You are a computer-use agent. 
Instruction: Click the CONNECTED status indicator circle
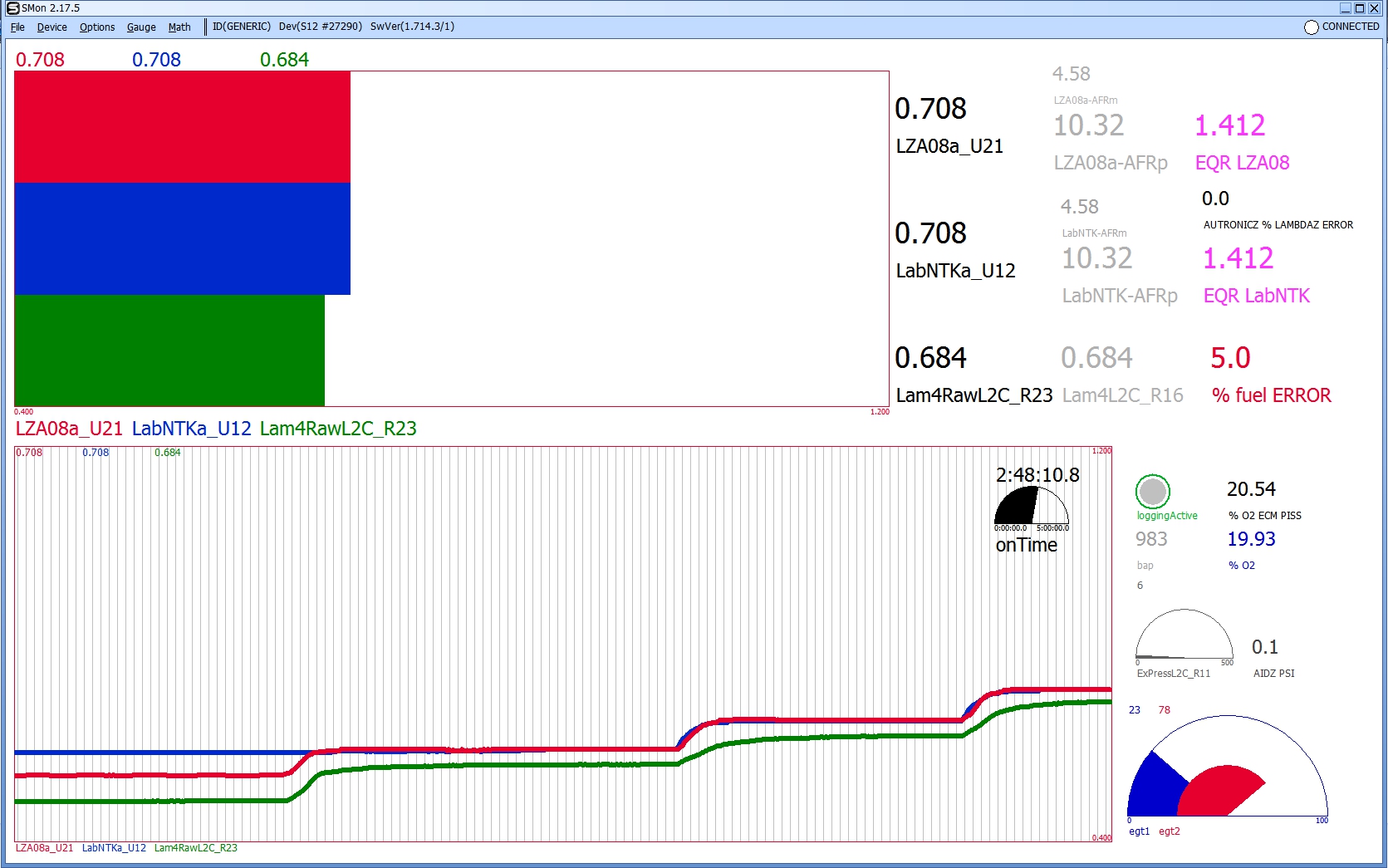click(1312, 27)
